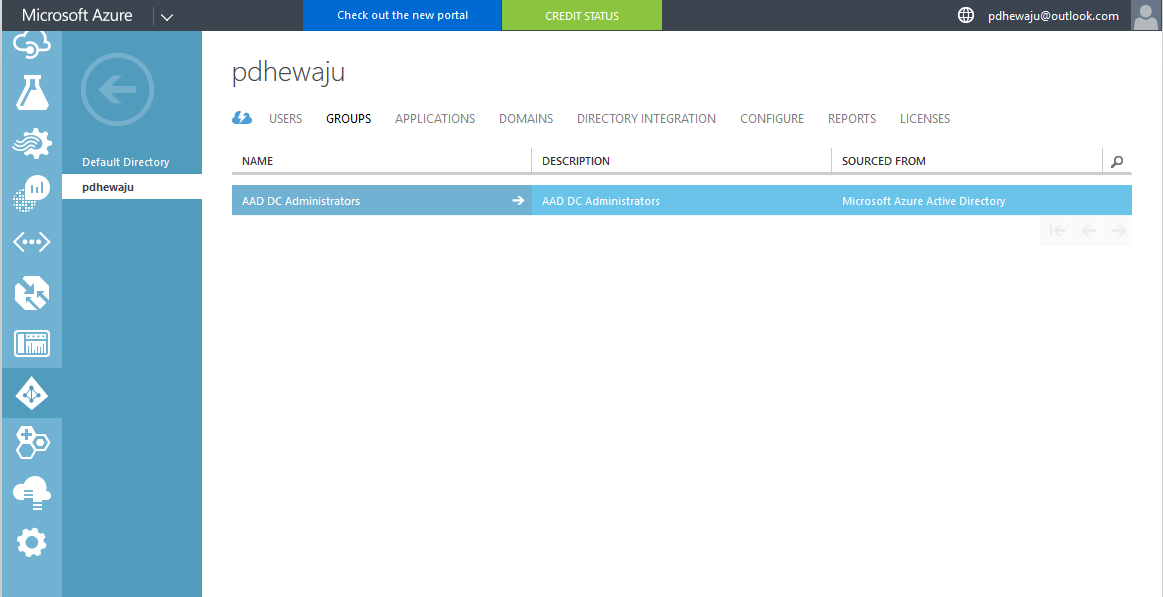The height and width of the screenshot is (597, 1163).
Task: Sort by the SOURCED FROM column header
Action: pyautogui.click(x=883, y=161)
